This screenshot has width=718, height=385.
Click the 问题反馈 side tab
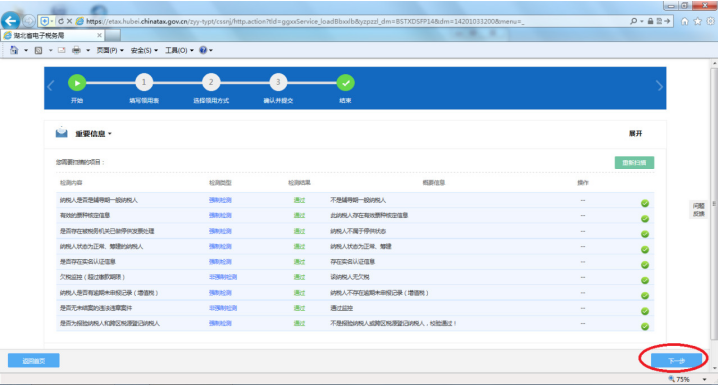699,209
